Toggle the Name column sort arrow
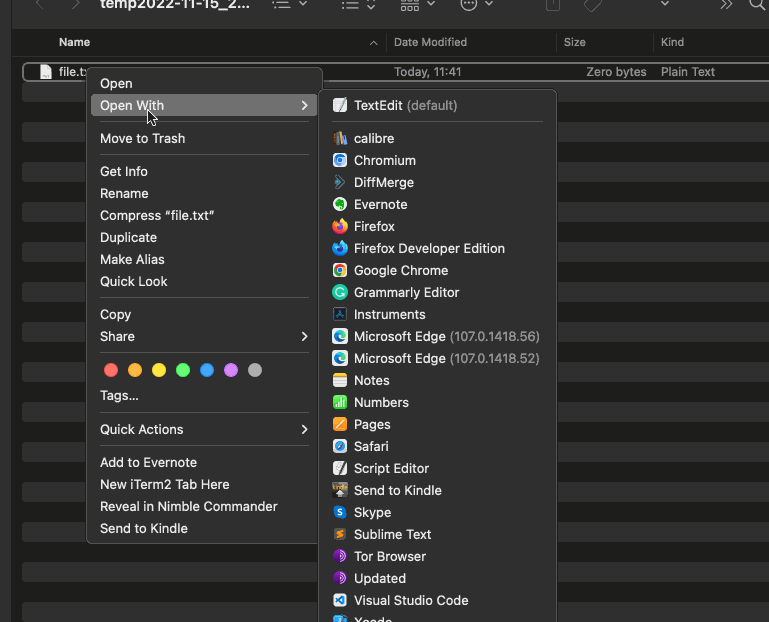Viewport: 769px width, 622px height. pos(373,43)
